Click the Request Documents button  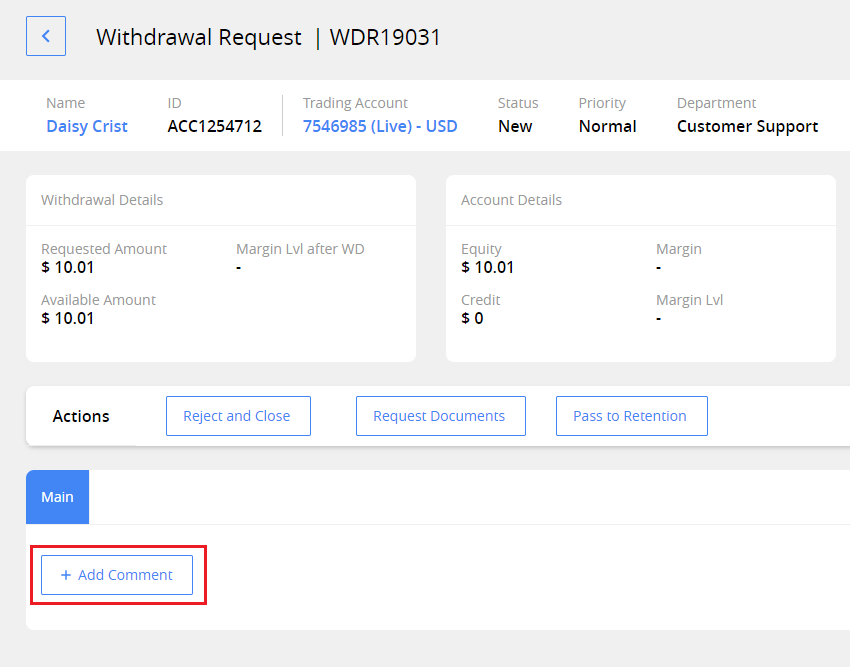point(440,416)
